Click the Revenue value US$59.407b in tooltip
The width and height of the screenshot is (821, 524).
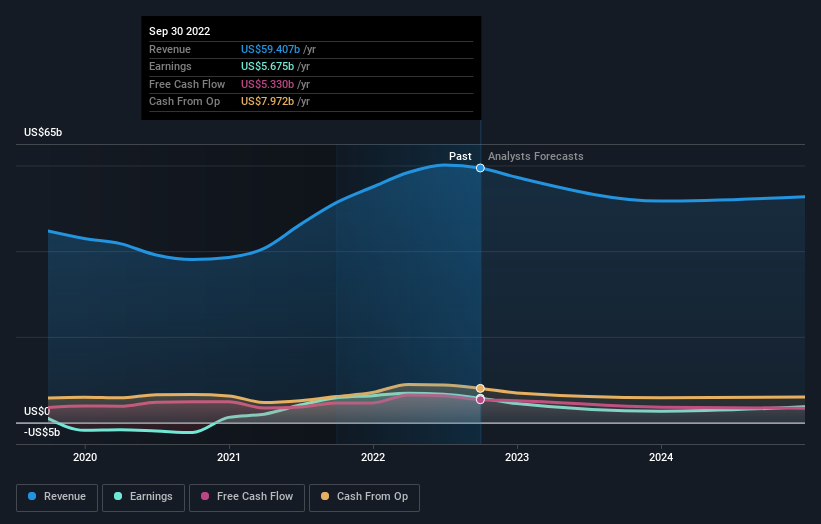[x=270, y=49]
